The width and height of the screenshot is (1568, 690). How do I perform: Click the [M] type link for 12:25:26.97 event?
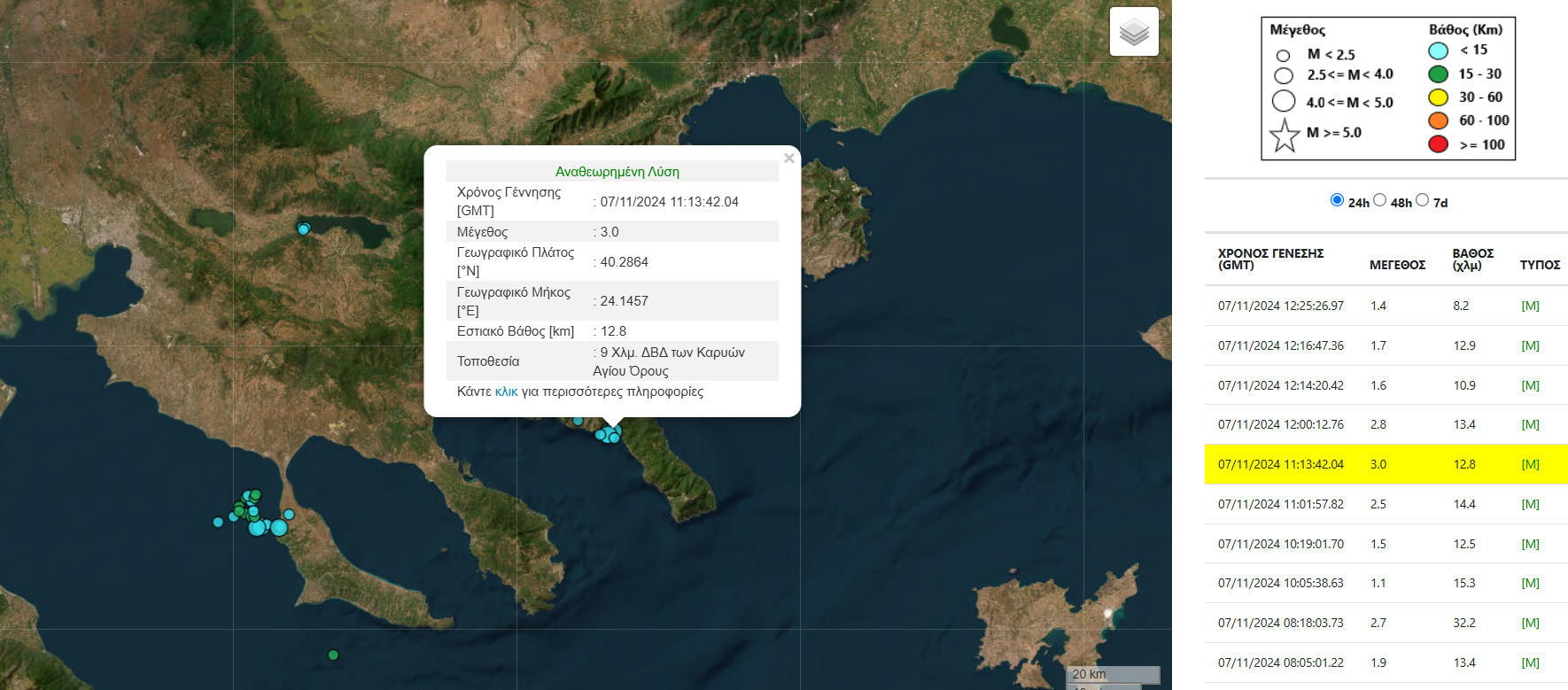[x=1530, y=306]
